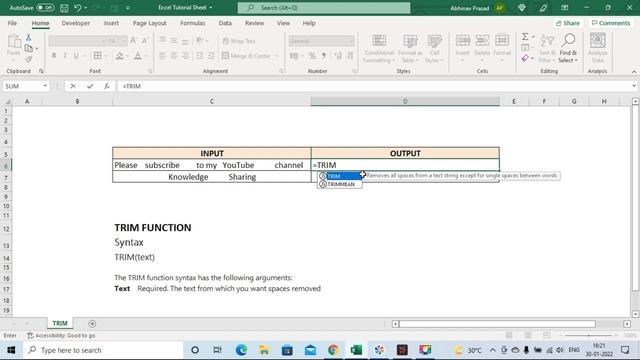Toggle Wrap Text

click(x=239, y=41)
